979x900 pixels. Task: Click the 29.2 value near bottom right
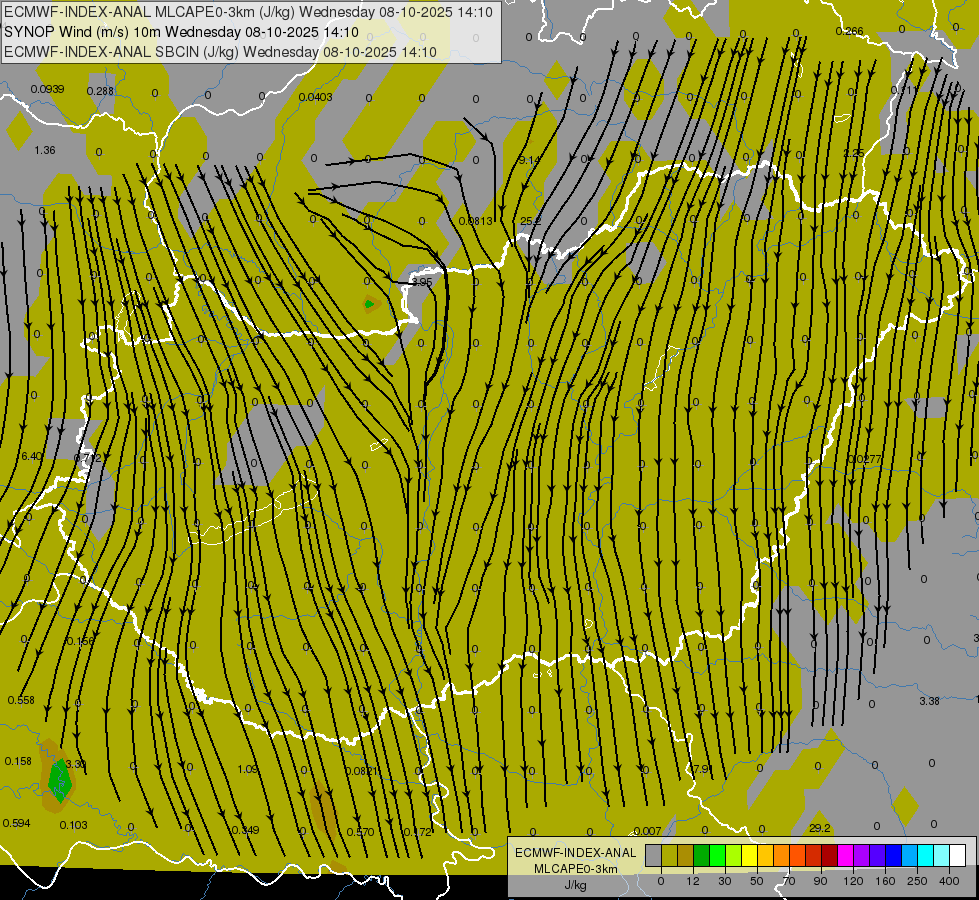819,828
